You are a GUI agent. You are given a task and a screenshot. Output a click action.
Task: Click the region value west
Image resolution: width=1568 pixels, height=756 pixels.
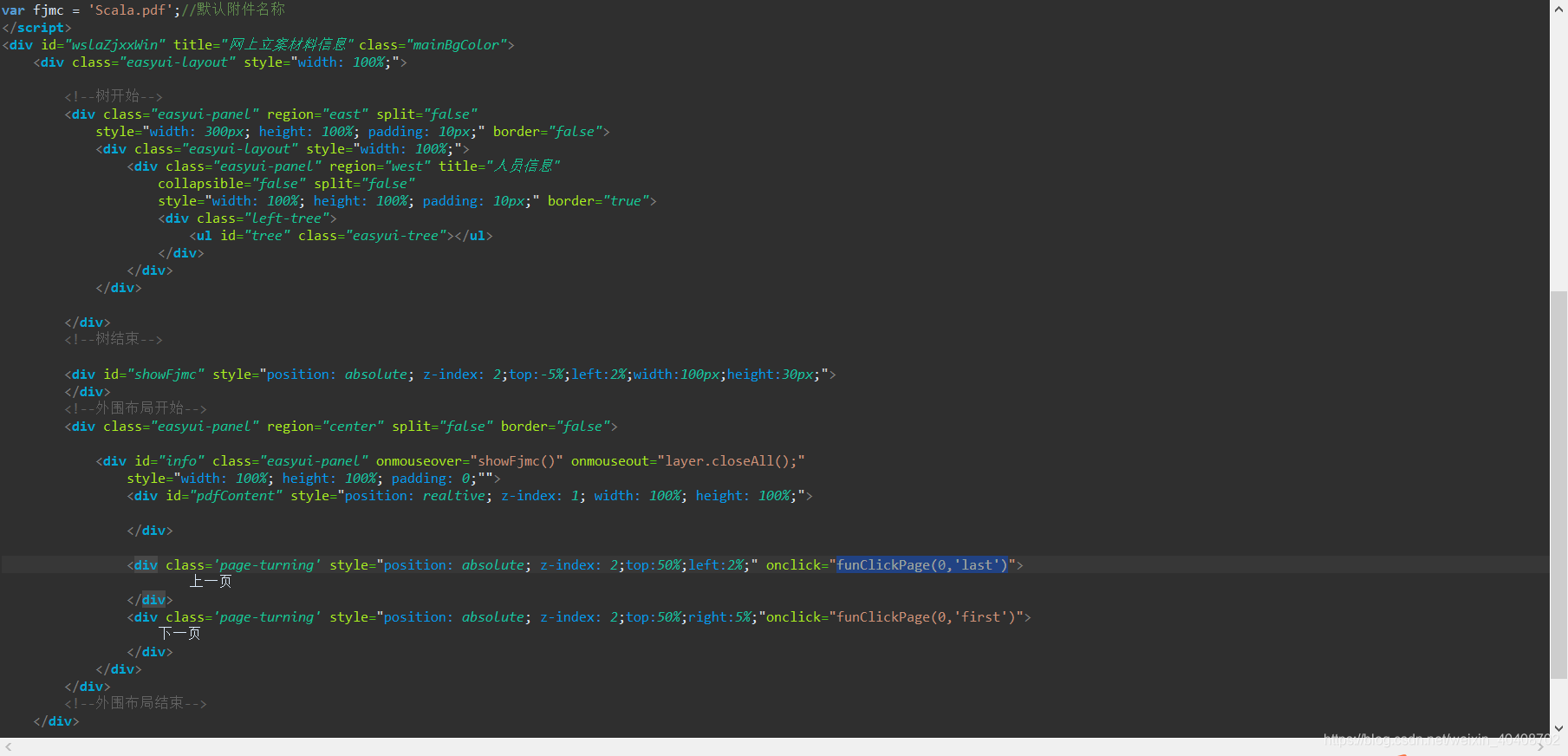407,166
